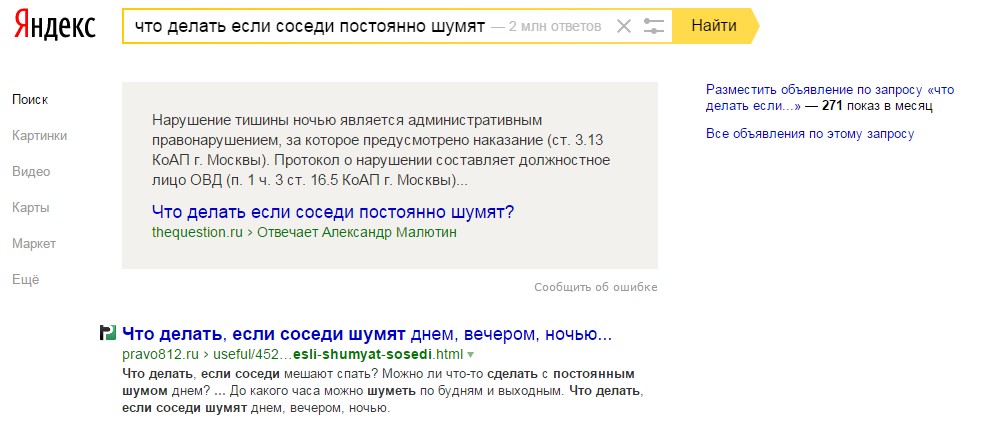This screenshot has height=429, width=994.
Task: Select the Поиск tab in sidebar
Action: (x=30, y=99)
